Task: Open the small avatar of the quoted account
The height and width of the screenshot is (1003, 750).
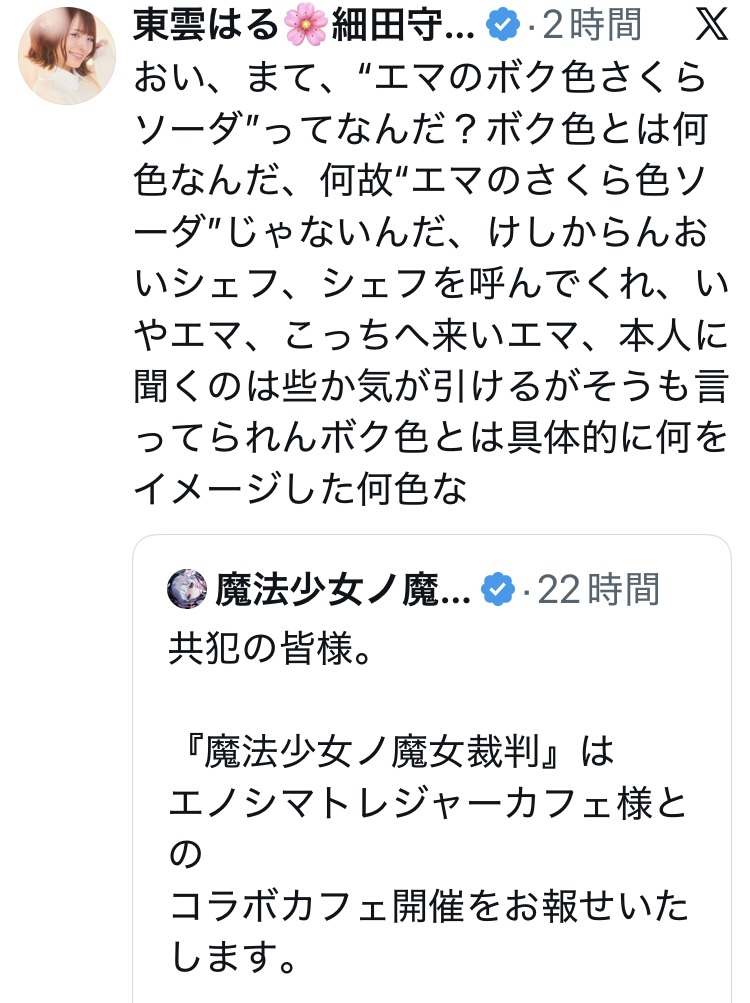Action: 187,590
